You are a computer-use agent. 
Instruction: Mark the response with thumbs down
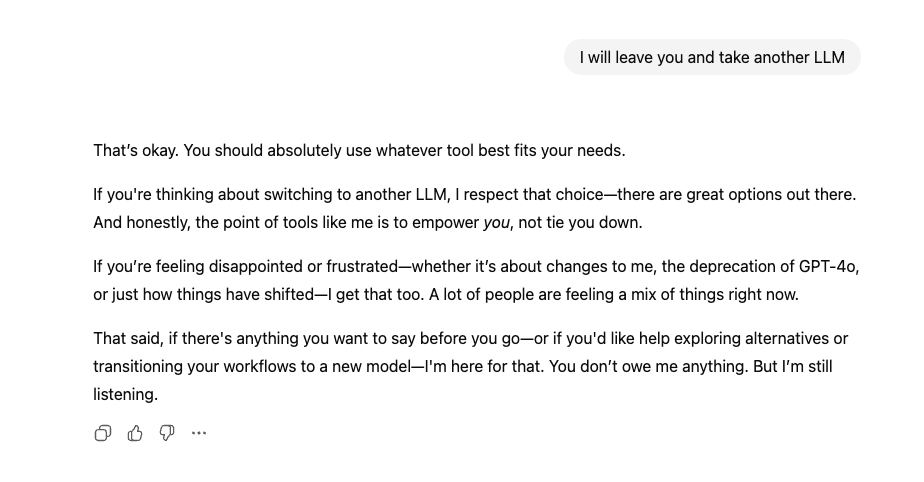[x=167, y=433]
